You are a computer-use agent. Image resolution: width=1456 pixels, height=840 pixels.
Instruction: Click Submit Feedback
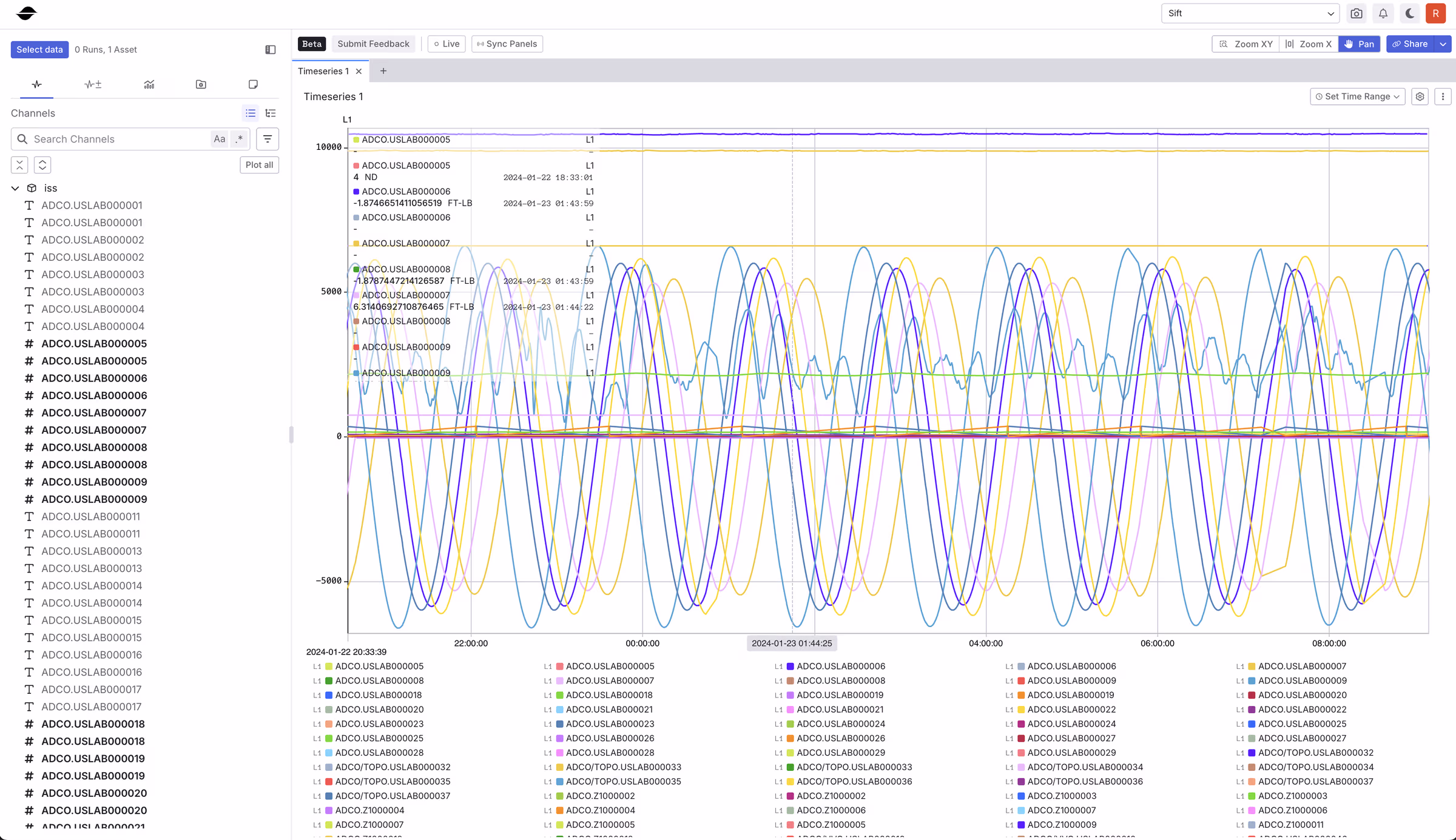[x=373, y=44]
